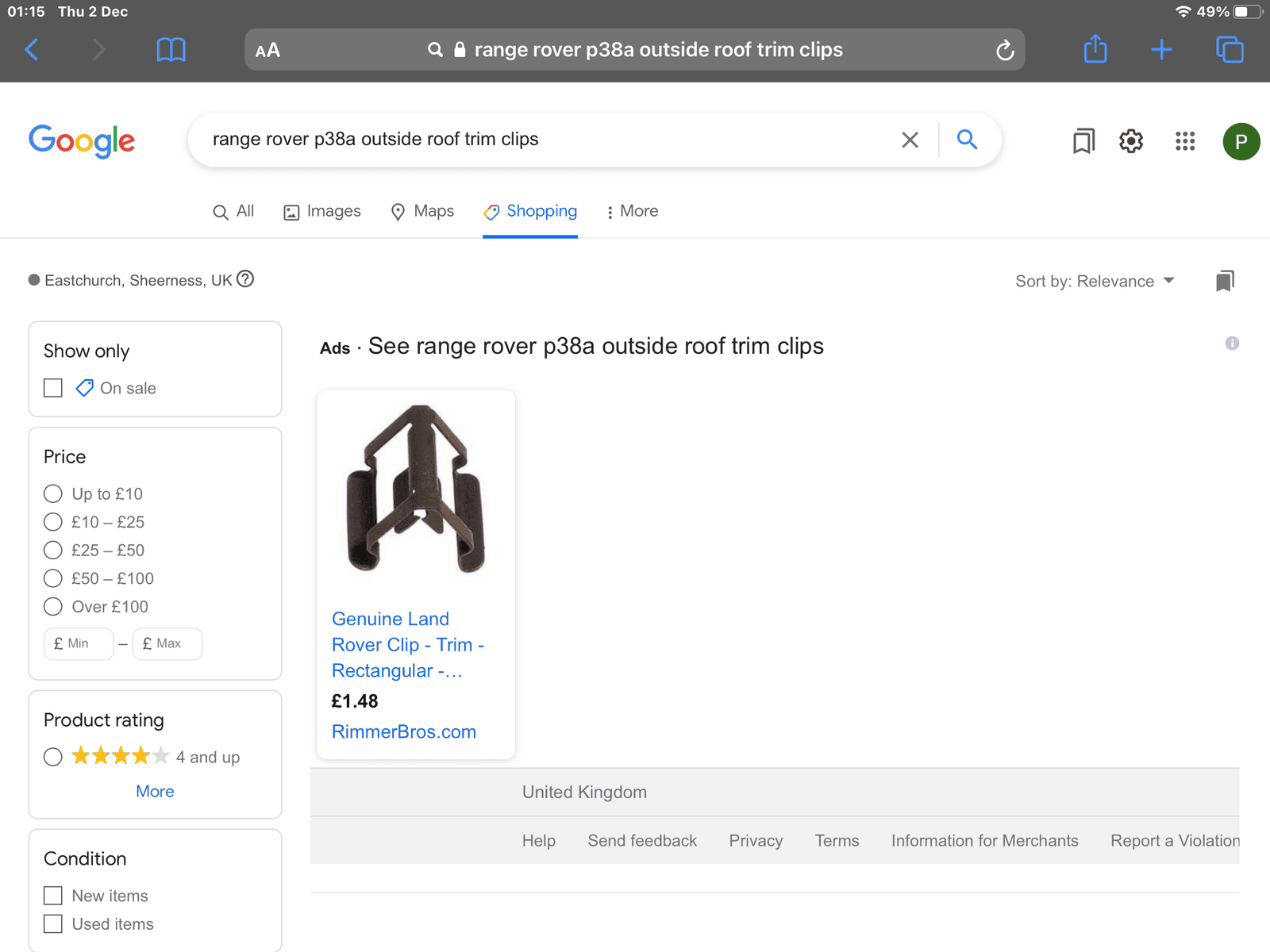Click the Google logo

(x=82, y=141)
